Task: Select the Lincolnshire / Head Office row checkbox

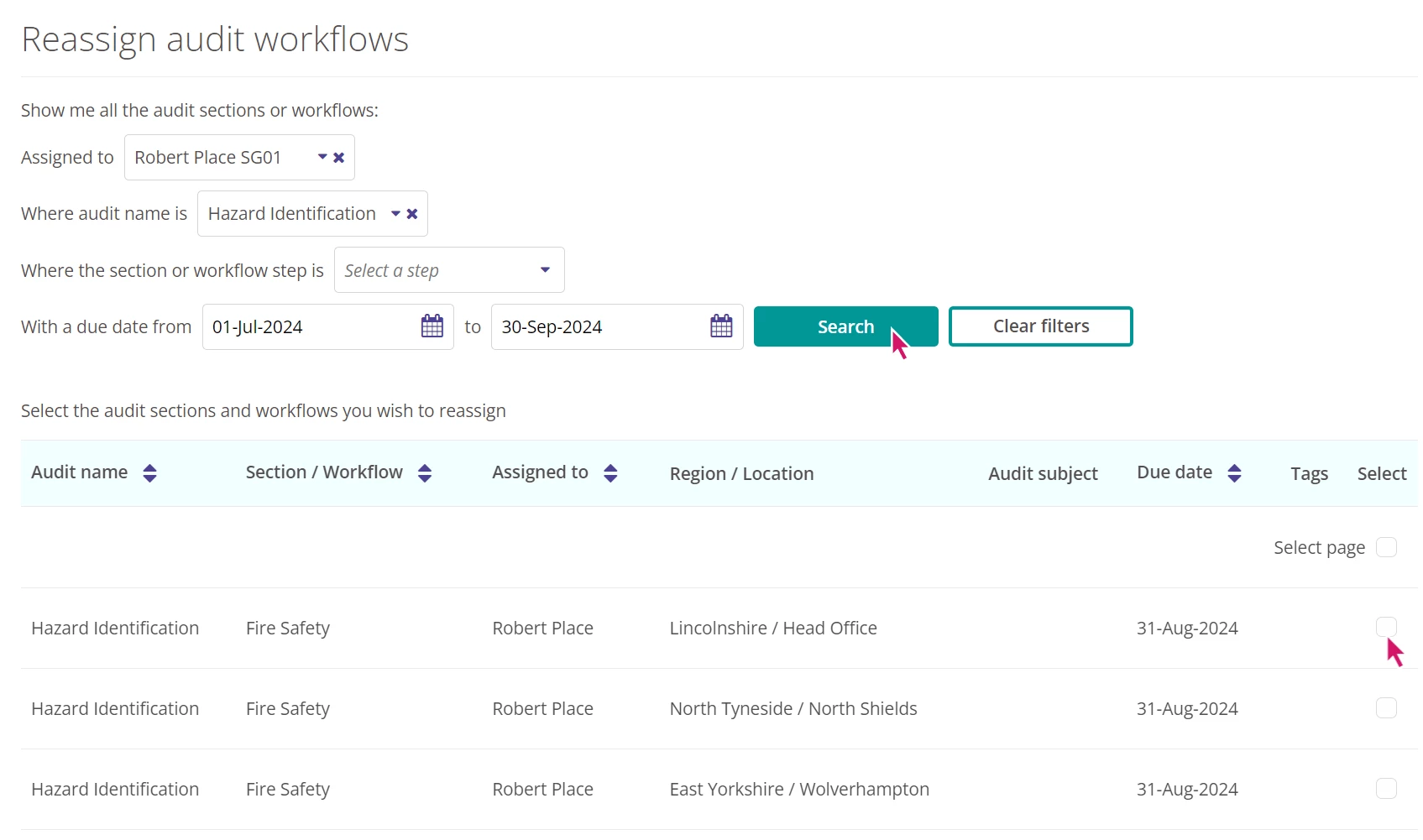Action: click(1386, 627)
